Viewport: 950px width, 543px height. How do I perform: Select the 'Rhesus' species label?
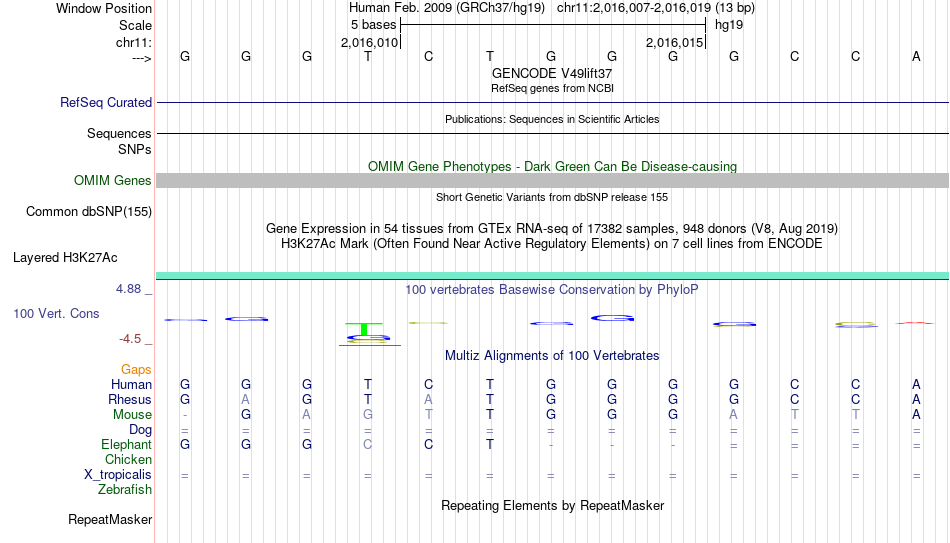pos(130,399)
